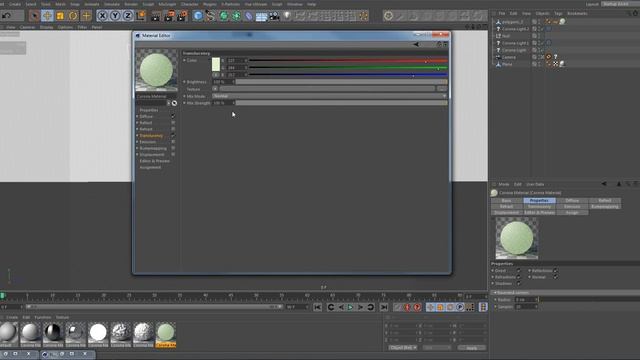The image size is (640, 360).
Task: Toggle Y axis lock
Action: pos(115,16)
